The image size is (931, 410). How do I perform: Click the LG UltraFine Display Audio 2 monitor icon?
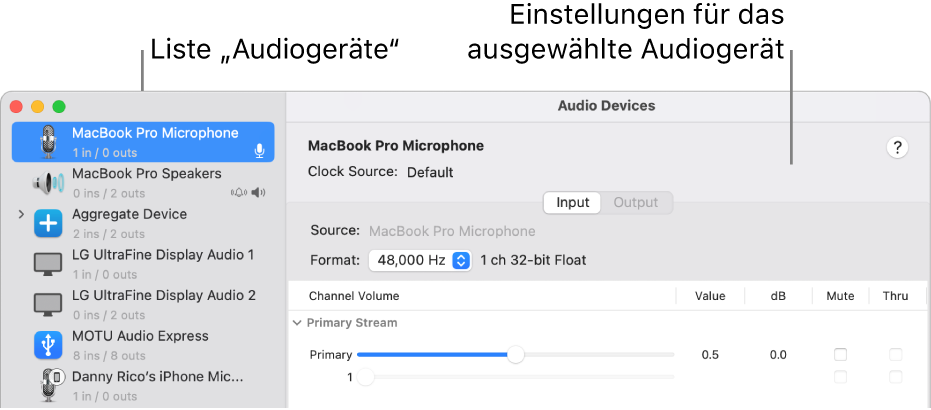(49, 304)
